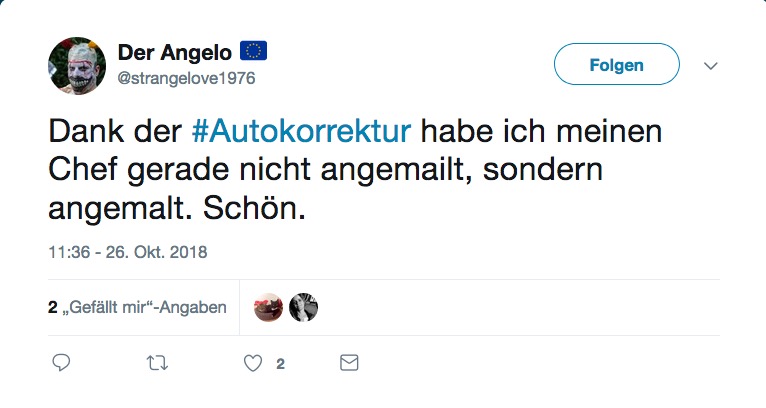The image size is (766, 408).
Task: Retweet this tweet using the arrows icon
Action: tap(157, 363)
